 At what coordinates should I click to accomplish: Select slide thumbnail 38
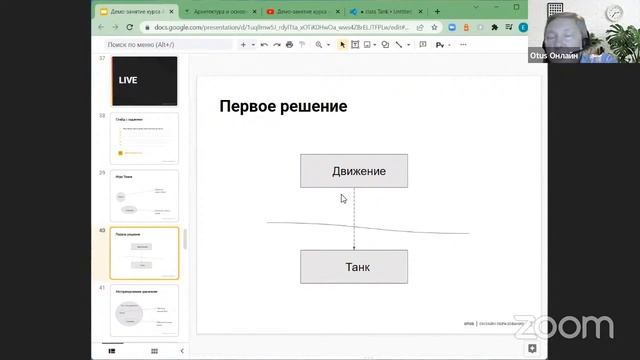coord(144,138)
